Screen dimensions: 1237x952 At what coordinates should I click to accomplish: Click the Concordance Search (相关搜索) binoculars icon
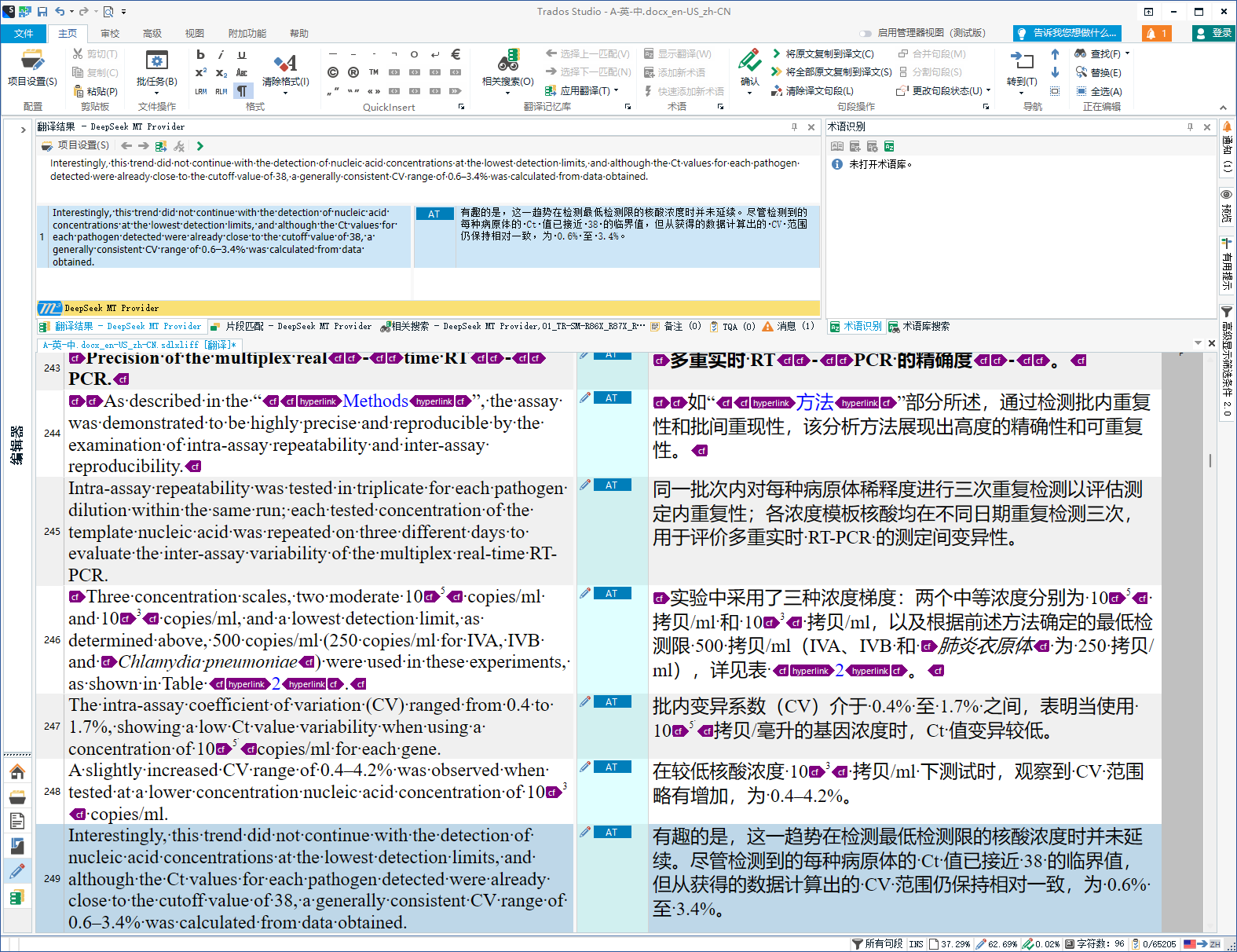507,61
